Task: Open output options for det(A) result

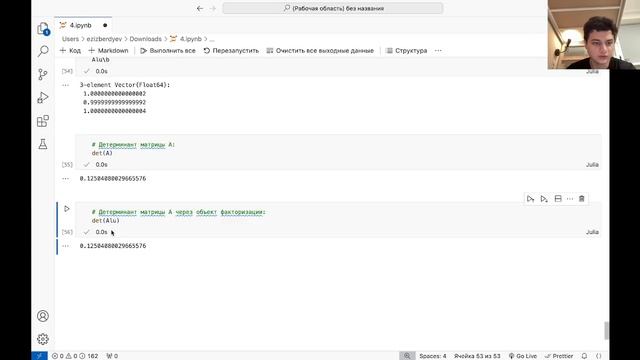Action: click(x=66, y=179)
